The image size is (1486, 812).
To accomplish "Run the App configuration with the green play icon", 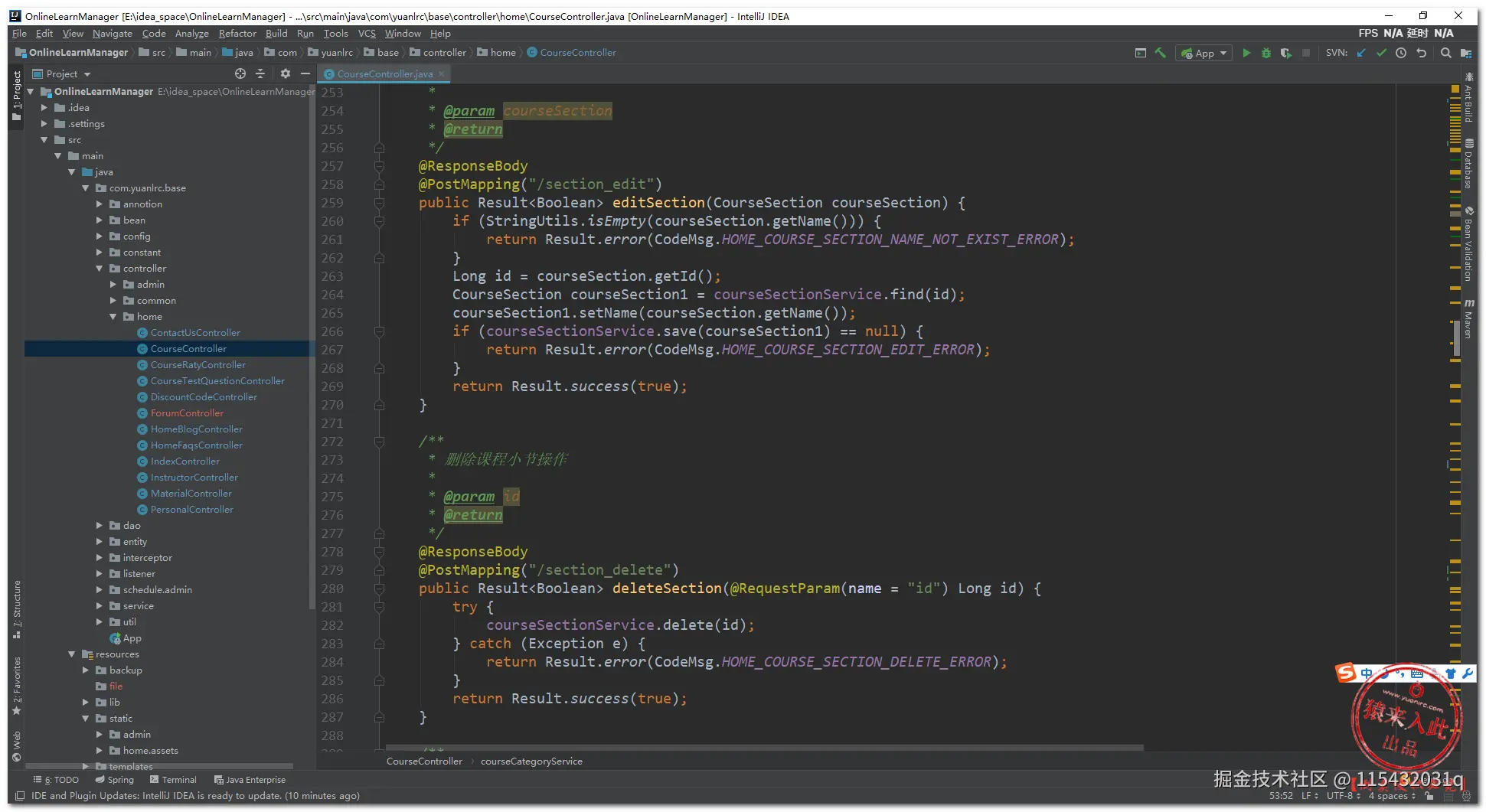I will (1246, 53).
